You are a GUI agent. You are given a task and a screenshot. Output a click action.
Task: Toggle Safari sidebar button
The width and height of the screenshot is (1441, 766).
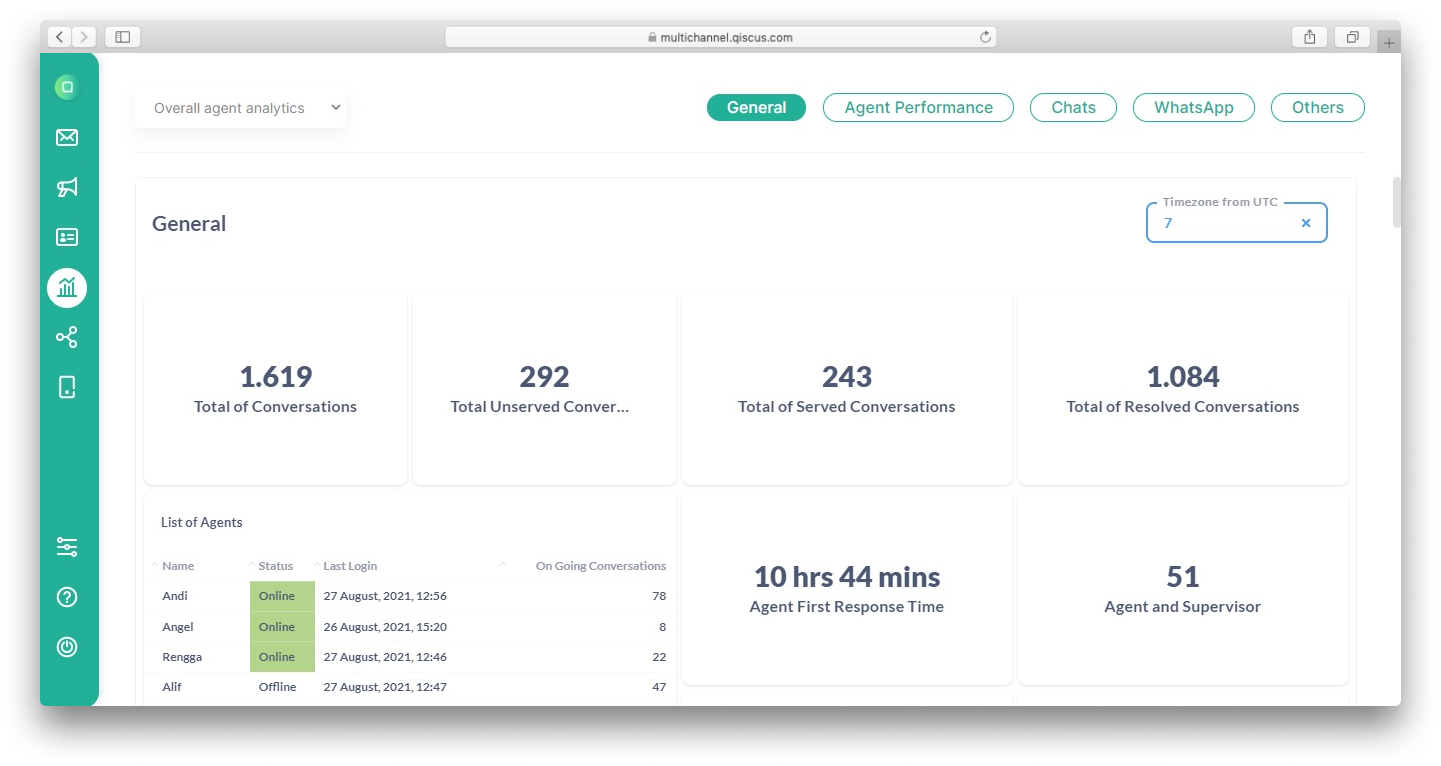click(x=122, y=37)
